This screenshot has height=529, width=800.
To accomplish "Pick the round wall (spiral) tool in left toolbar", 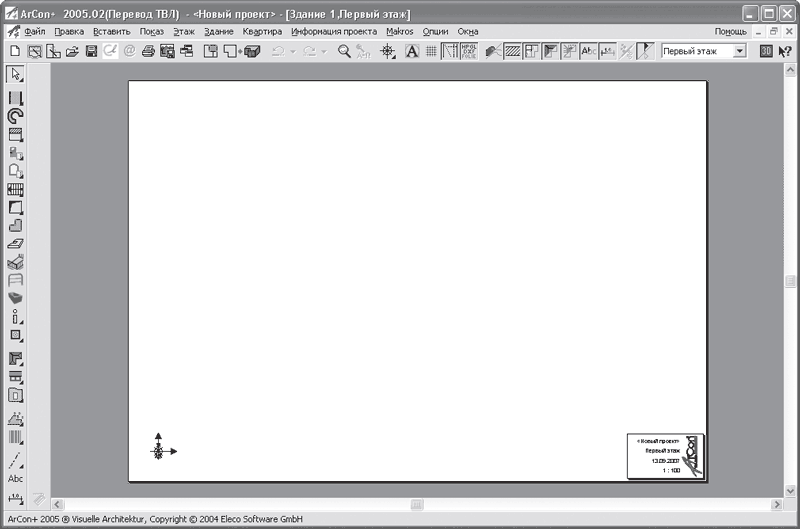I will (15, 116).
